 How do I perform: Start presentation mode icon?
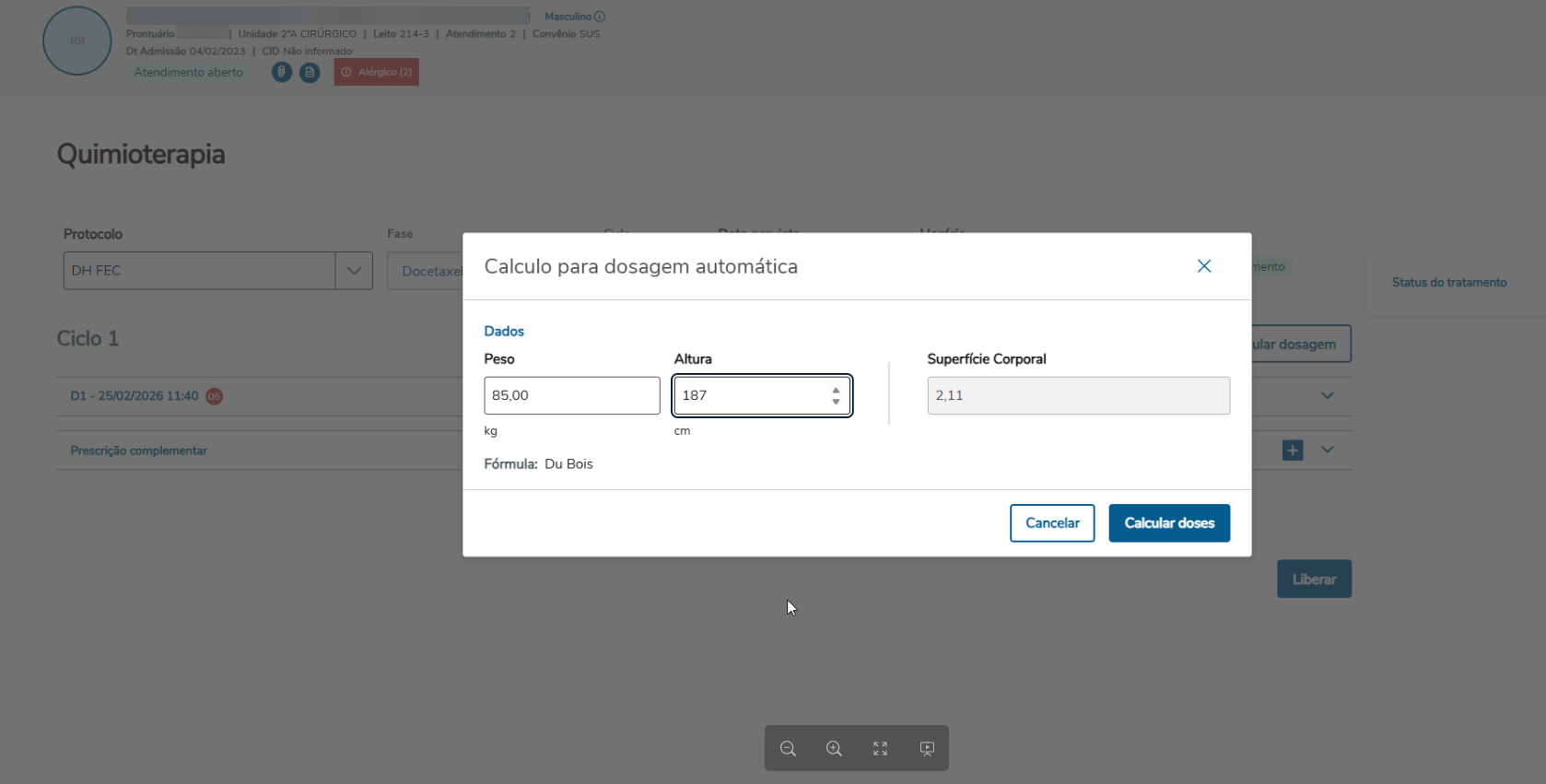click(x=927, y=748)
